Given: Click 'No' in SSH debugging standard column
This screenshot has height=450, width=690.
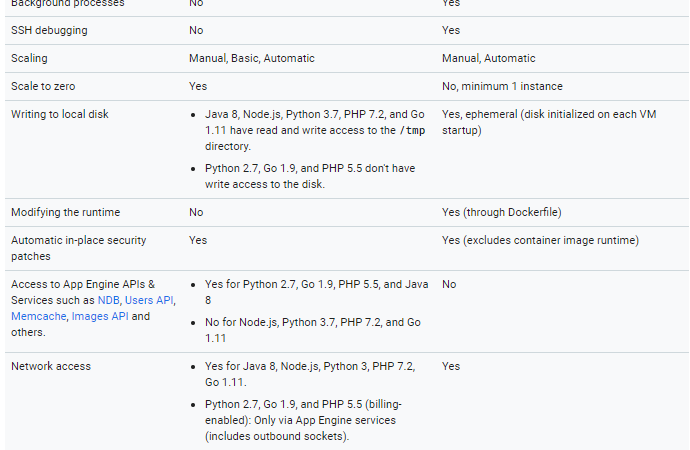Looking at the screenshot, I should point(196,30).
